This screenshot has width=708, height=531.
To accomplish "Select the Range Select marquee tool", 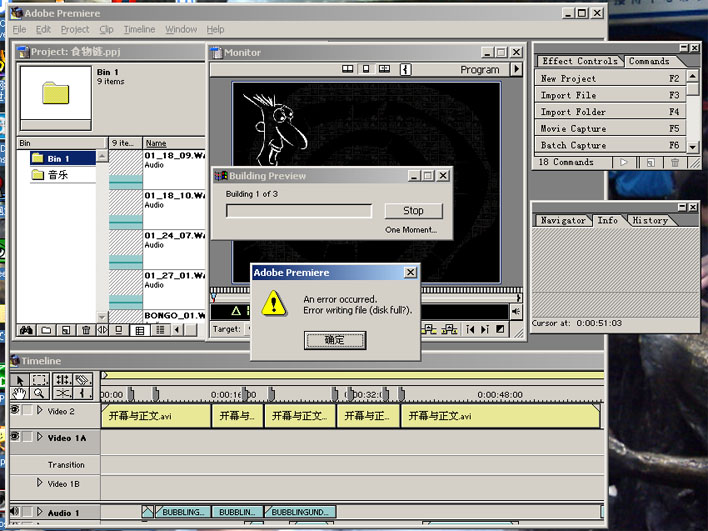I will tap(39, 380).
